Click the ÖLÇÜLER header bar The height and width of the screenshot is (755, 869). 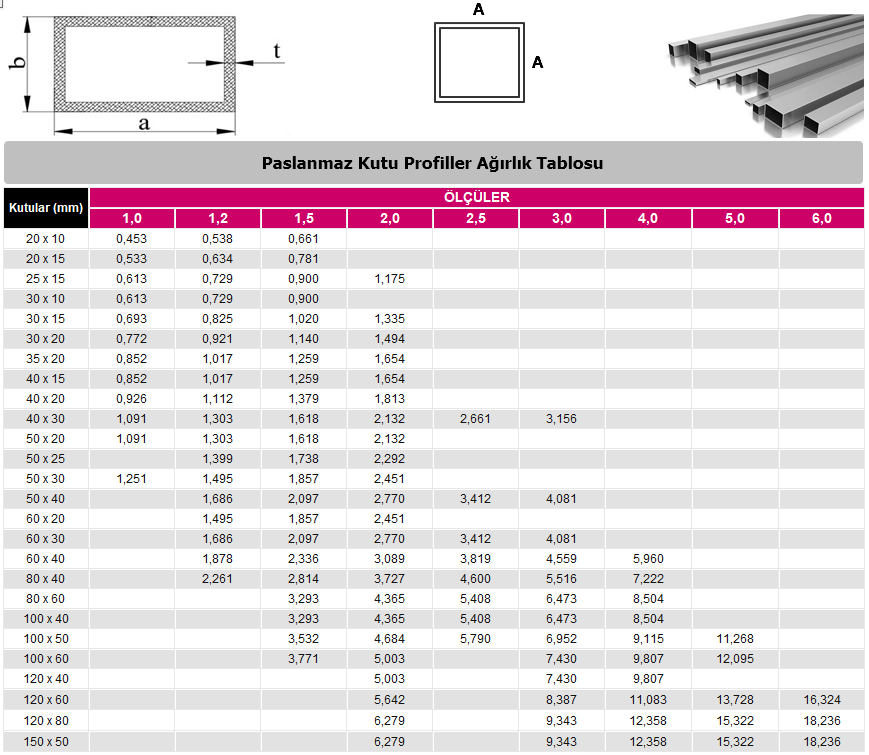pos(476,197)
